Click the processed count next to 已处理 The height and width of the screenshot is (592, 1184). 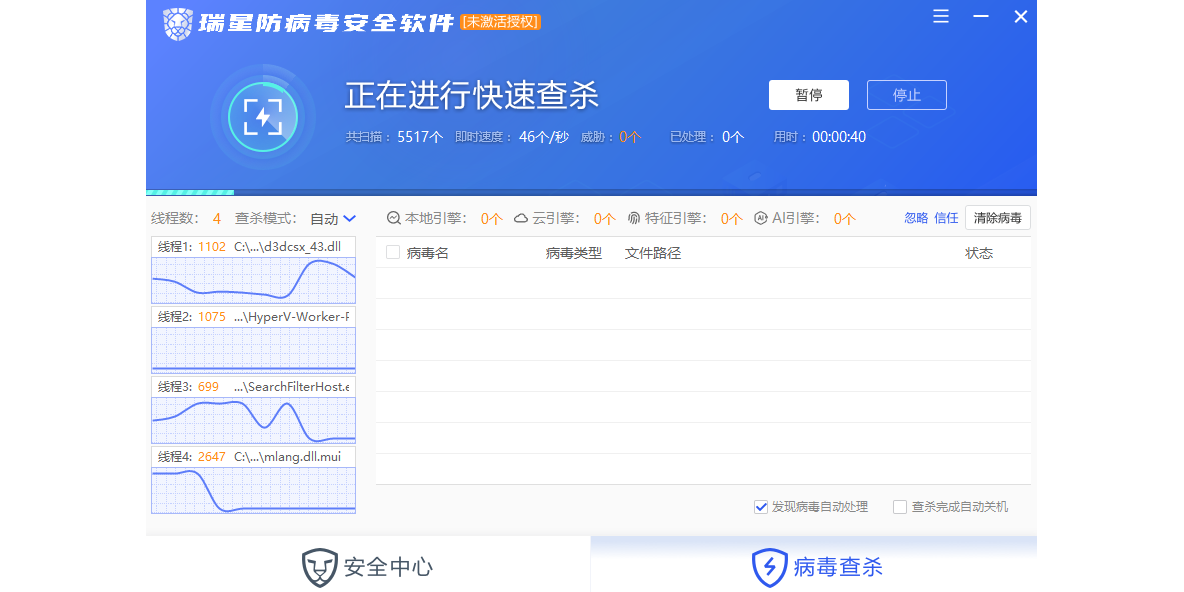coord(732,137)
